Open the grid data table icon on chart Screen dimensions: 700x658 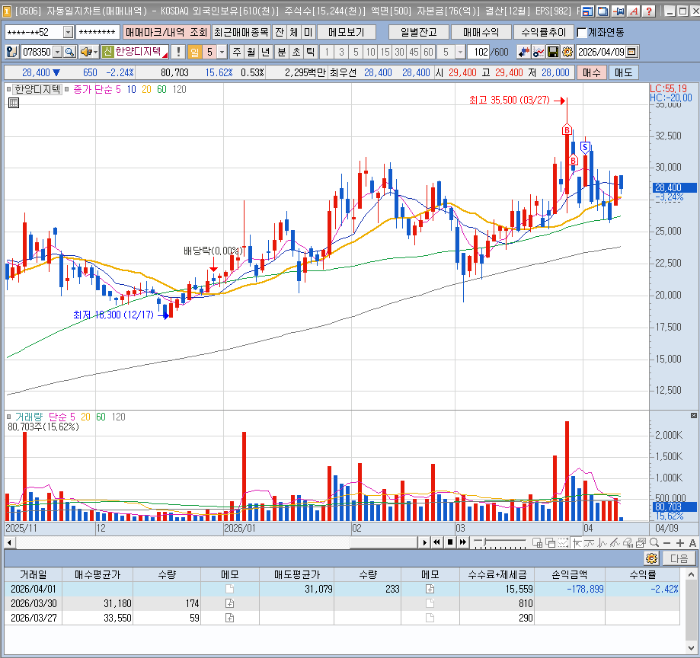click(13, 103)
